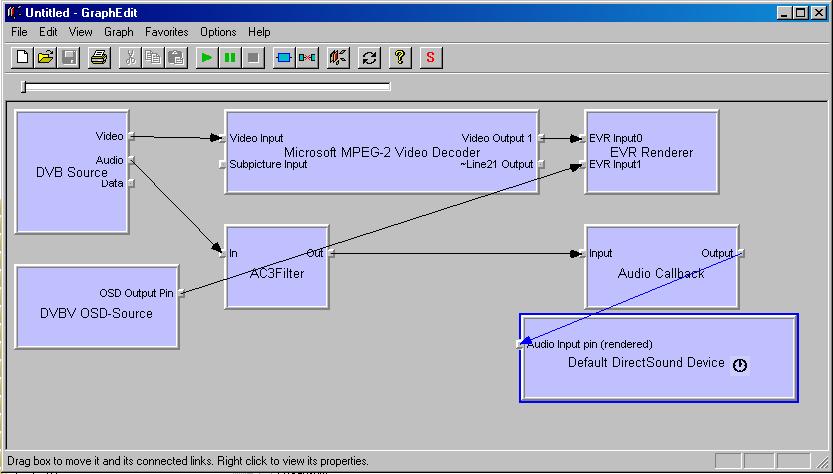Click the decoder's Video Input pin
Image resolution: width=833 pixels, height=474 pixels.
coord(223,139)
